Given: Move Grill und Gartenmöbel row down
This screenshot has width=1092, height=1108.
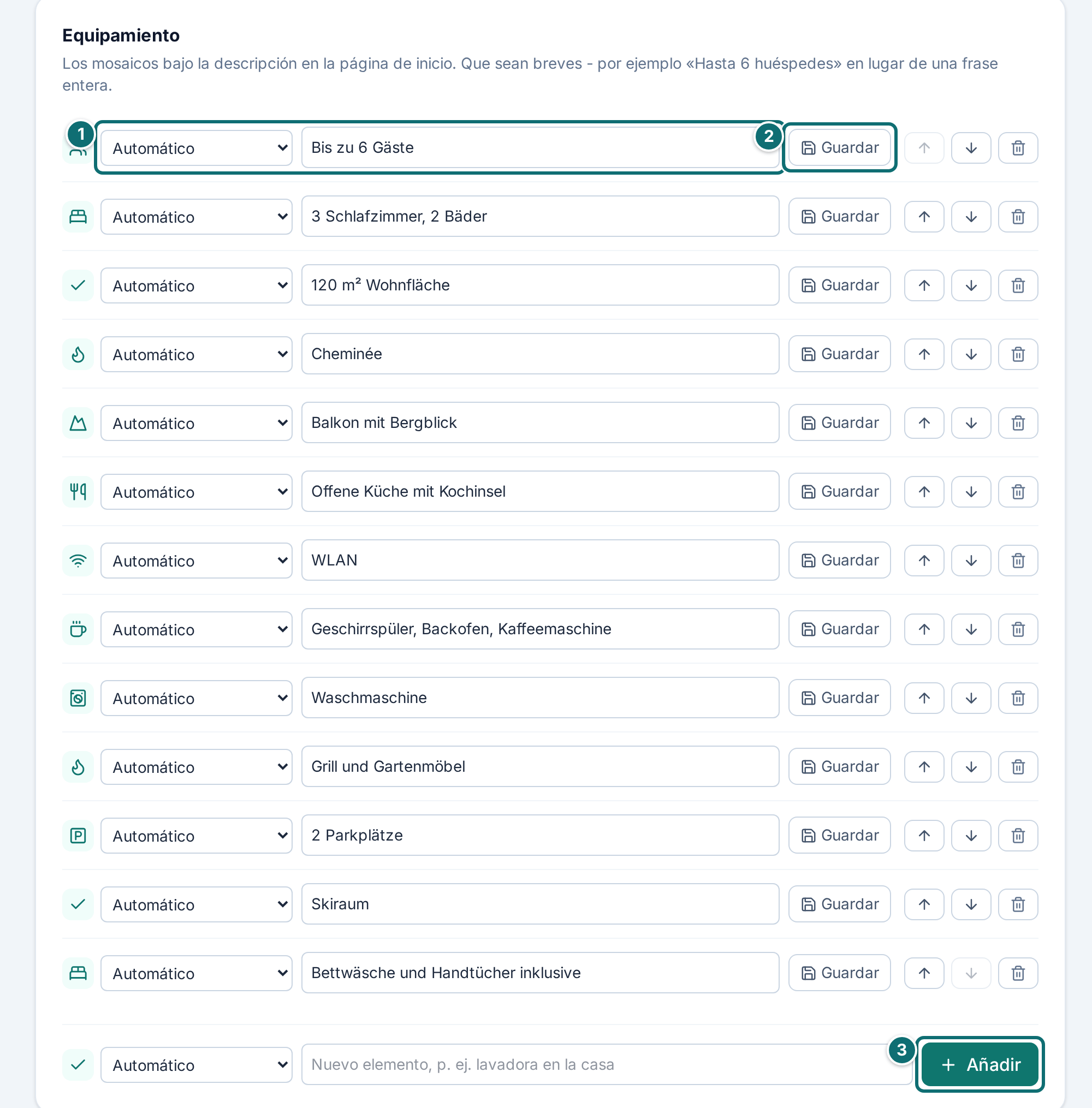Looking at the screenshot, I should coord(970,767).
